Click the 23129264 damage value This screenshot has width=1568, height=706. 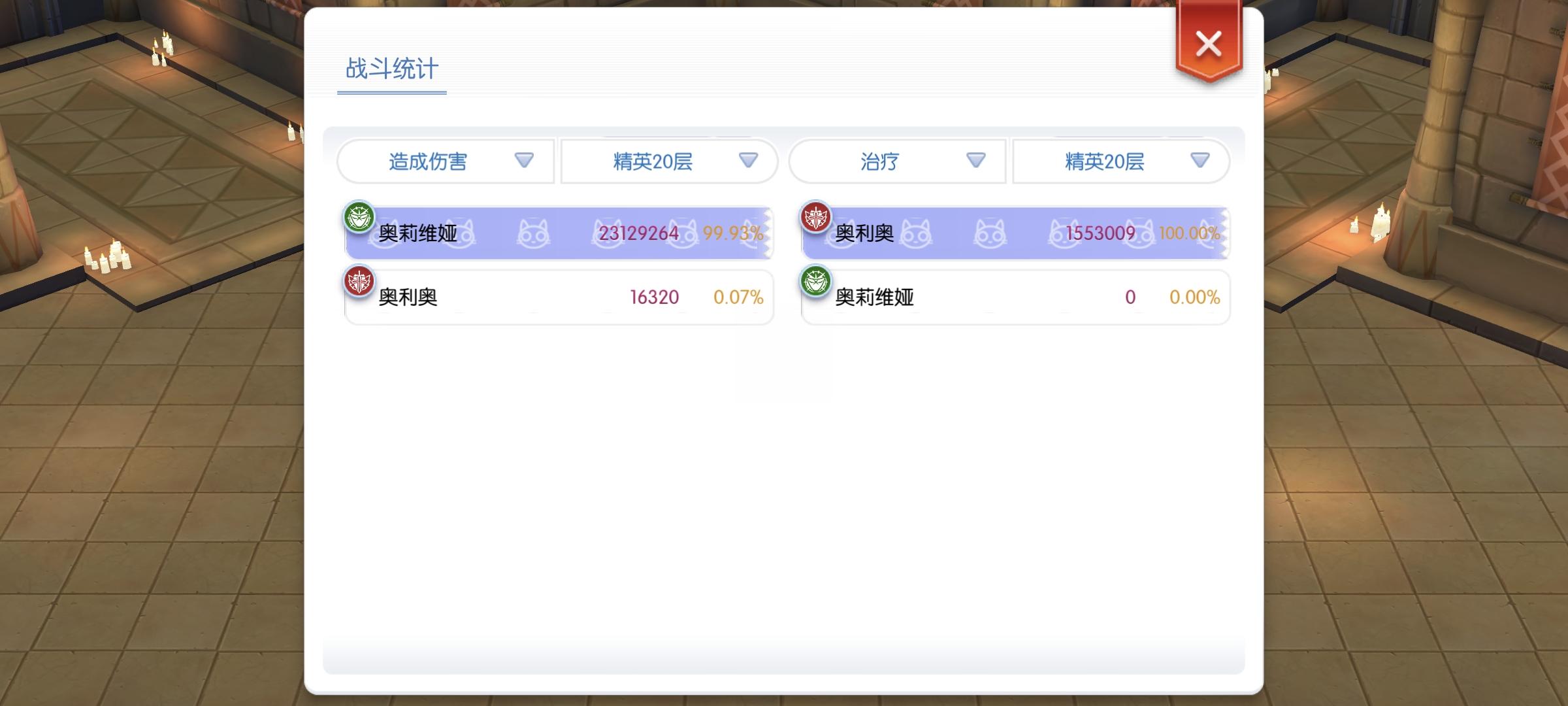(638, 233)
